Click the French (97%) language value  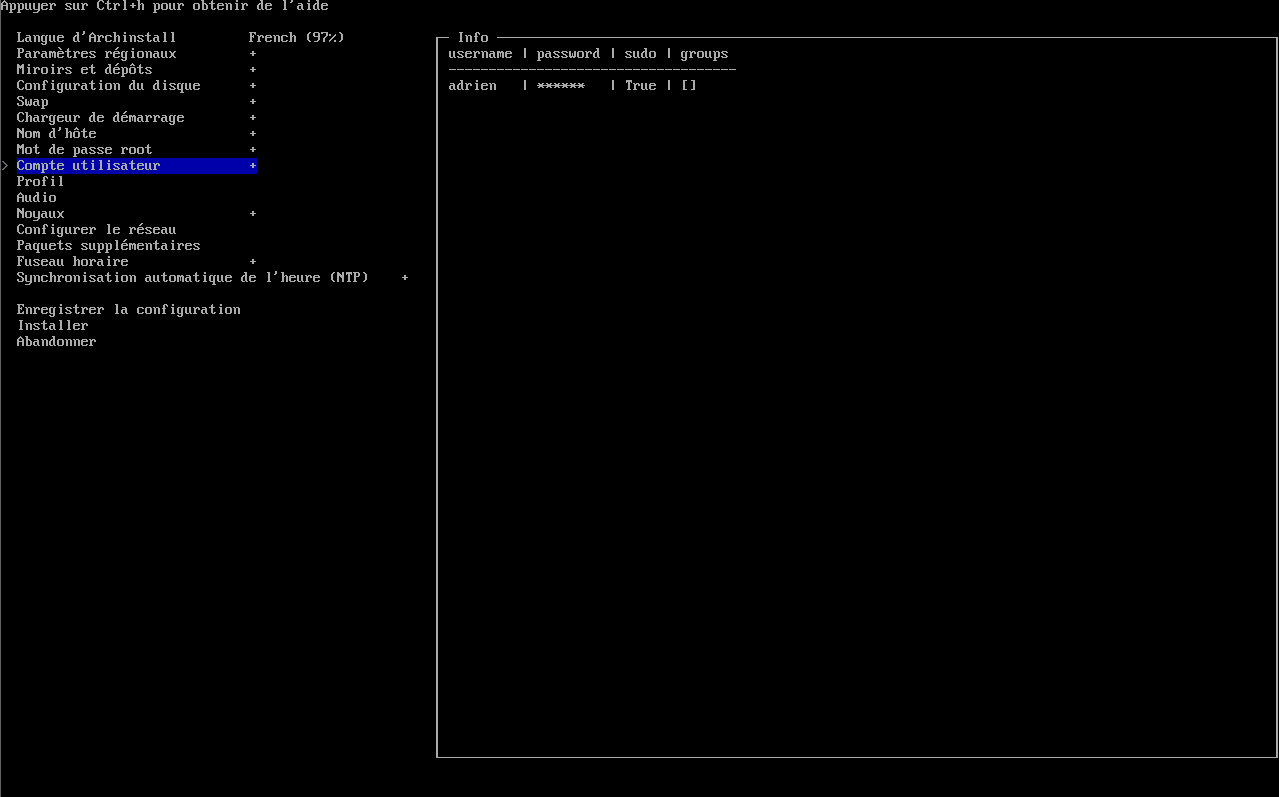click(x=296, y=37)
